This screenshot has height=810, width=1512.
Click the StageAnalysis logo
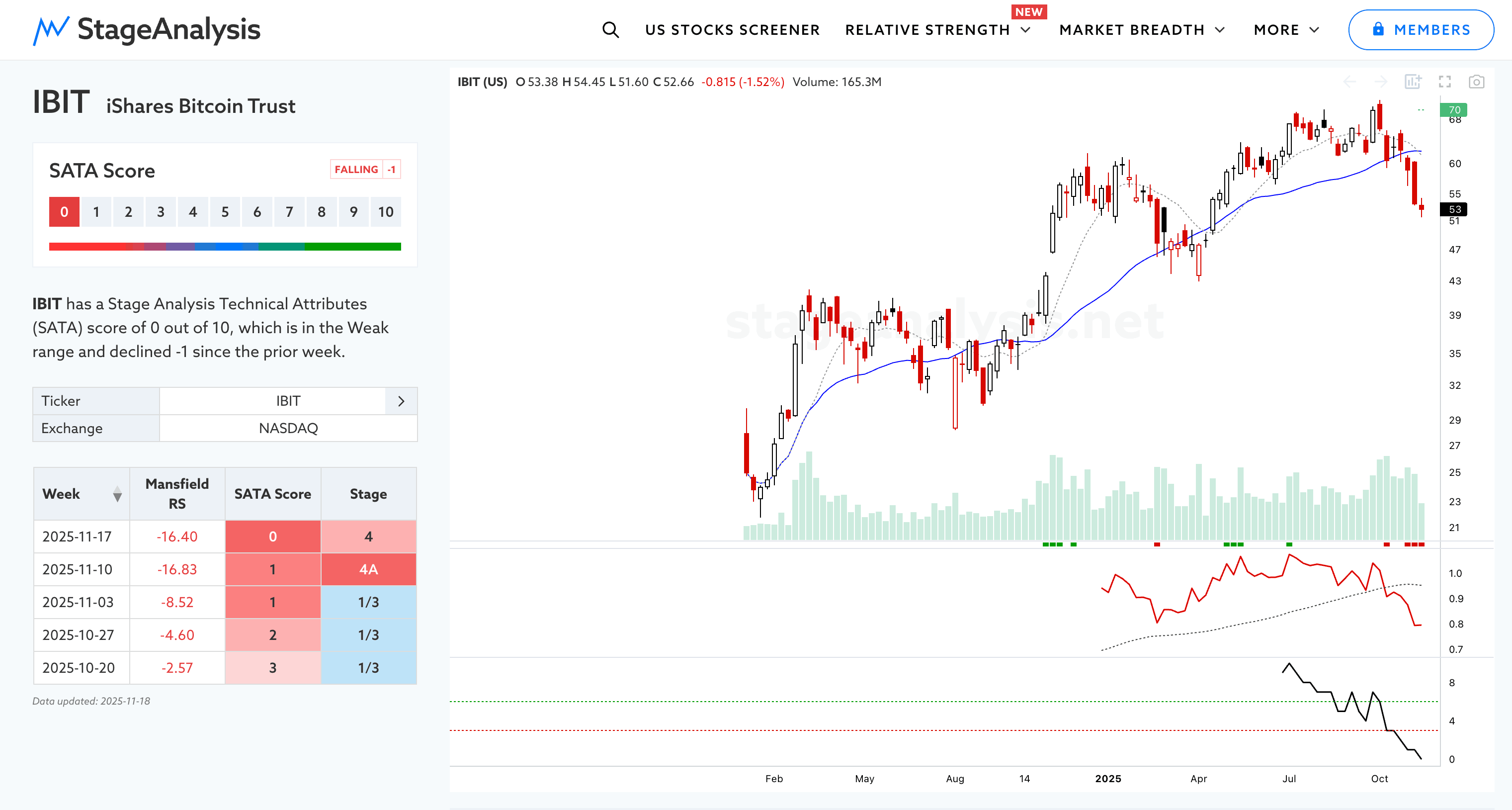147,30
